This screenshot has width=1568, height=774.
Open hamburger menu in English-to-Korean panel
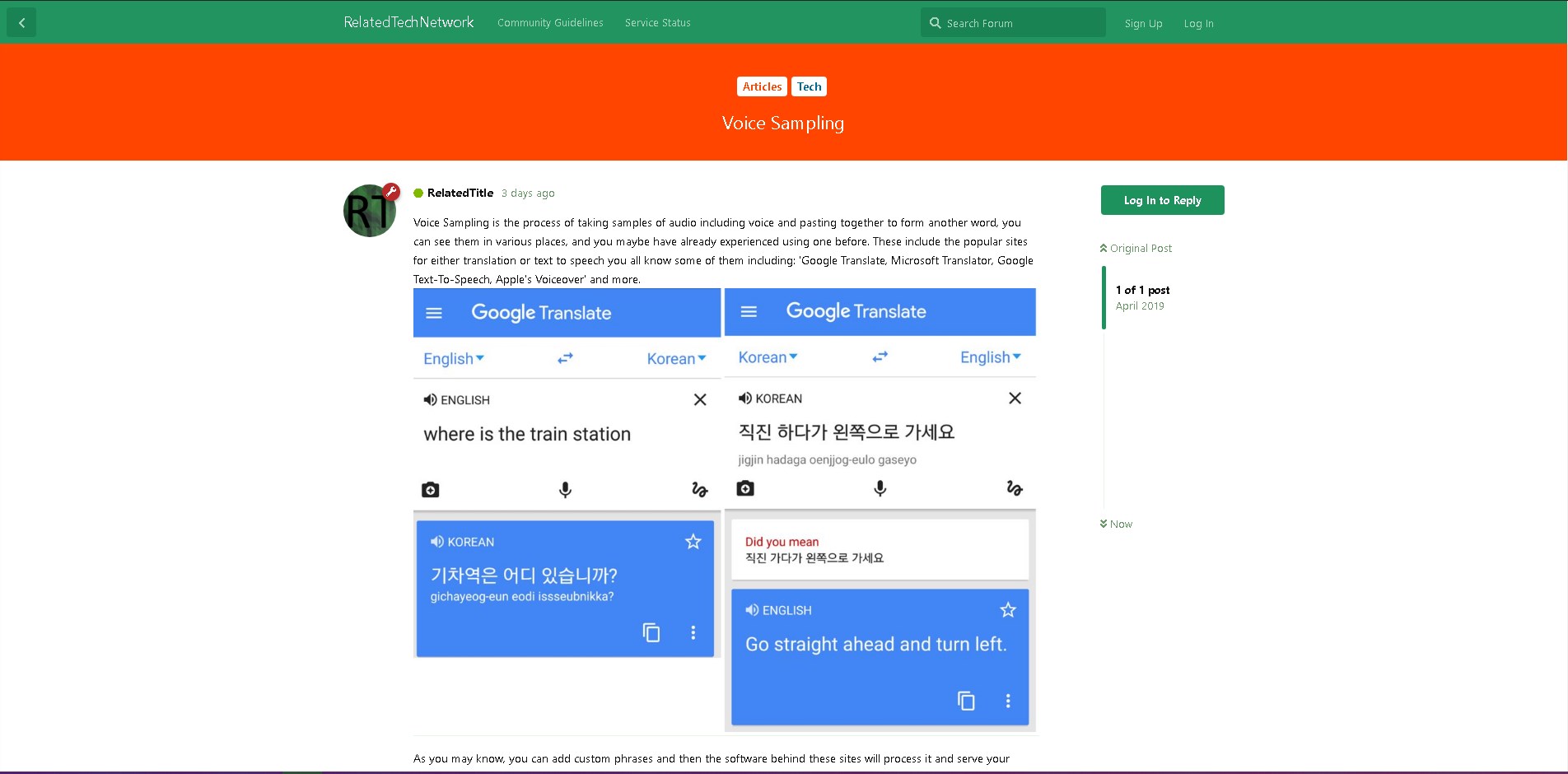point(434,313)
